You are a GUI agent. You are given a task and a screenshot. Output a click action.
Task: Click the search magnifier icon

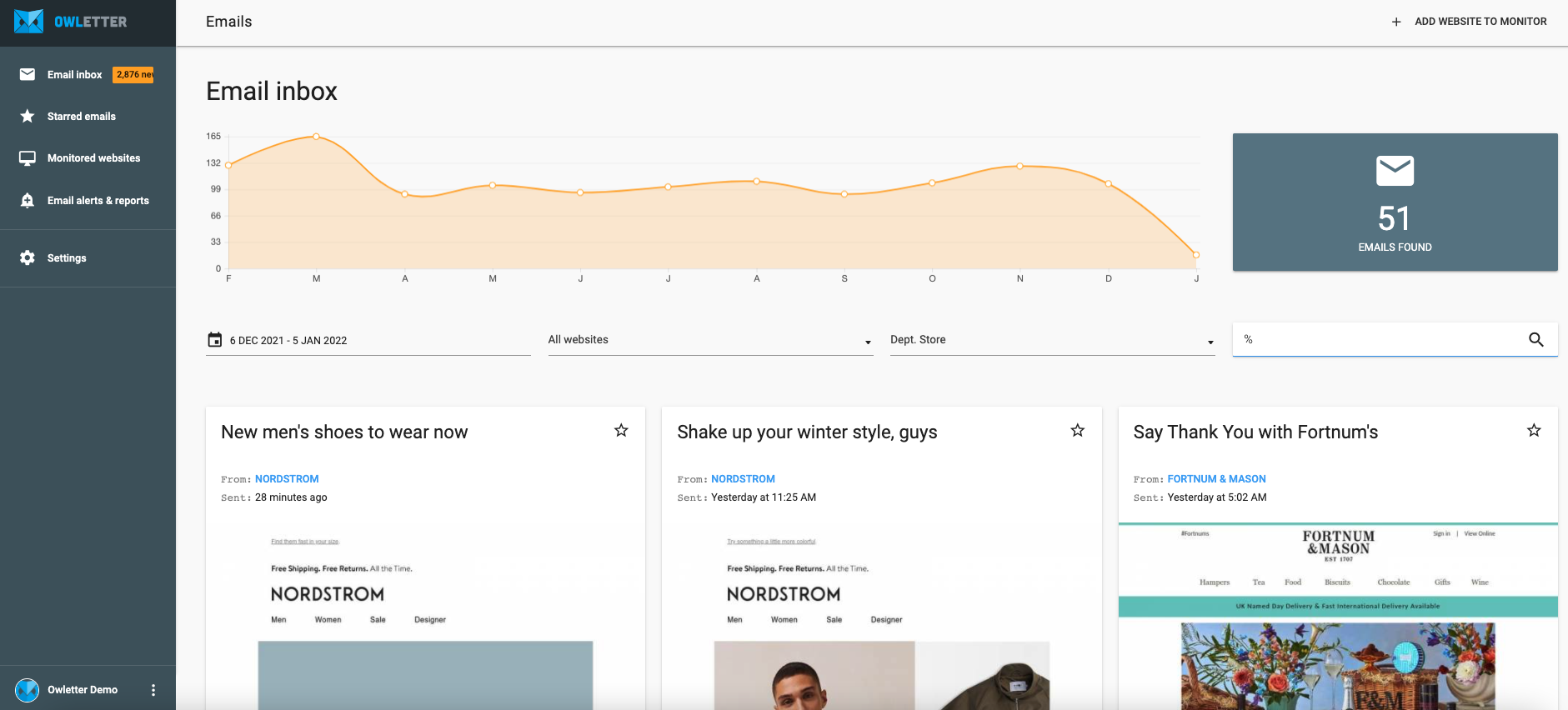pos(1535,340)
